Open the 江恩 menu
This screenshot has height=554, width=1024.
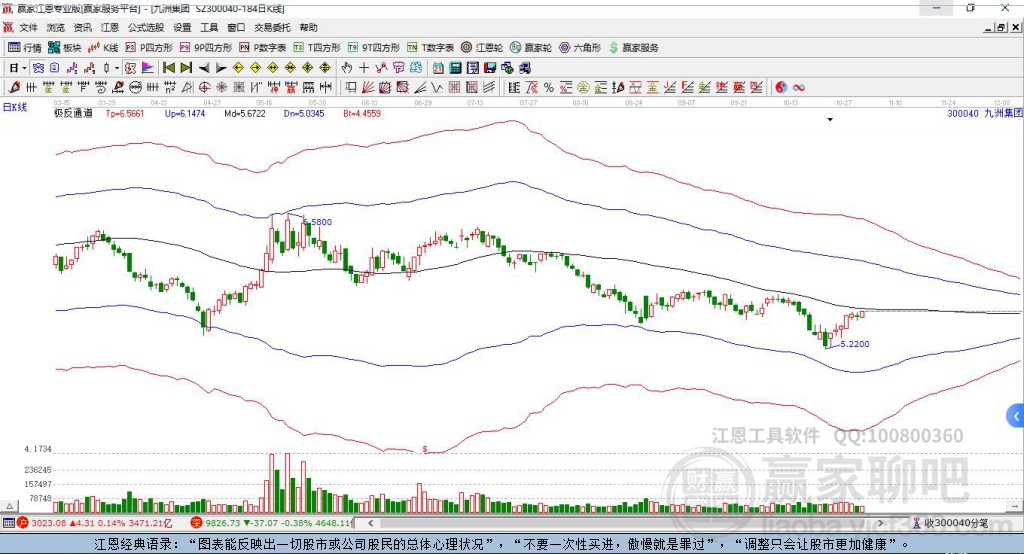coord(110,27)
